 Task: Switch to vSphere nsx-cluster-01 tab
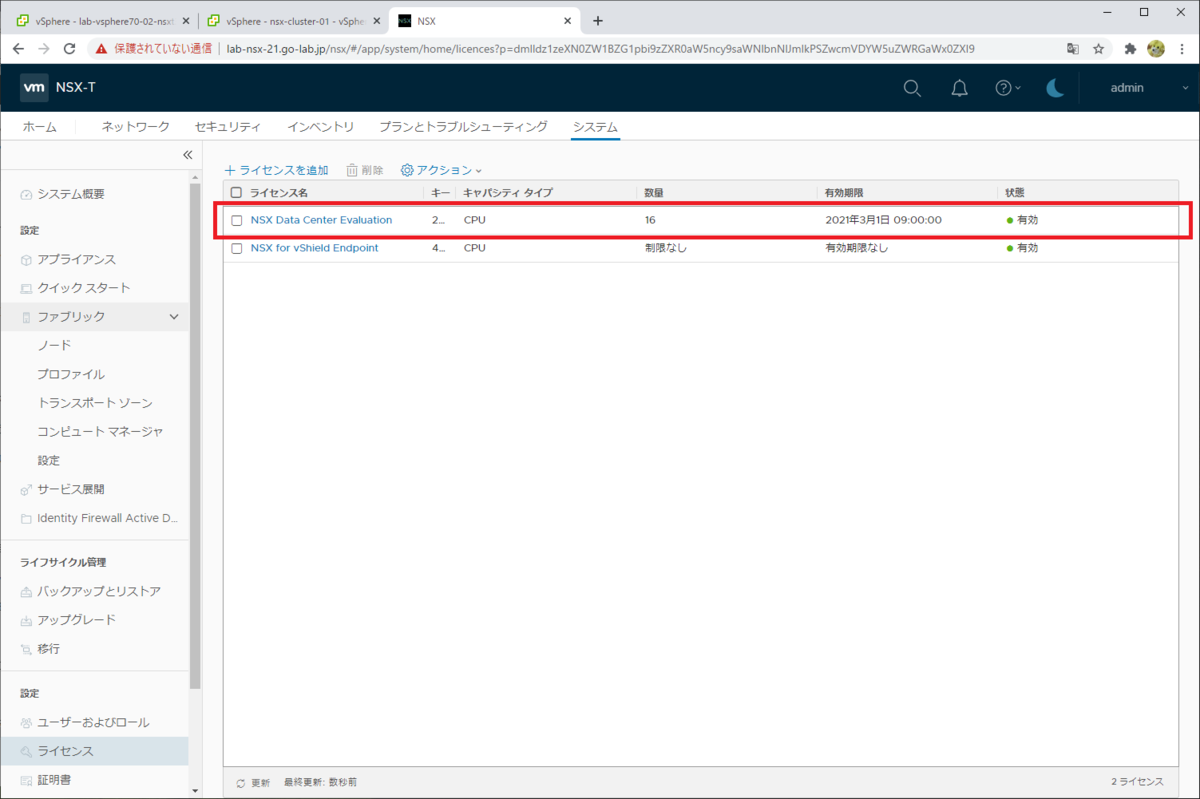[x=293, y=20]
